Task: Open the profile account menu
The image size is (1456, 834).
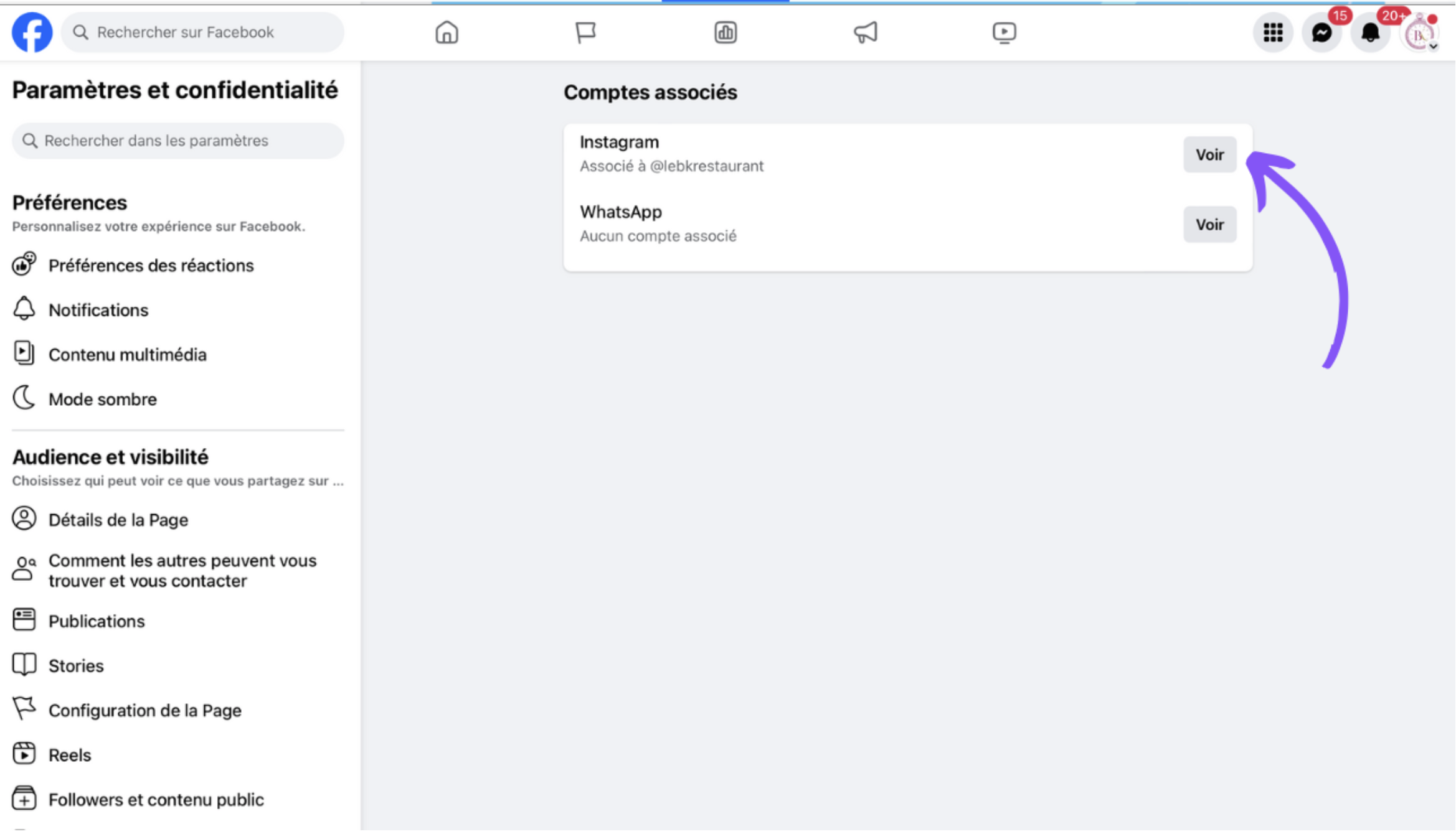Action: coord(1419,32)
